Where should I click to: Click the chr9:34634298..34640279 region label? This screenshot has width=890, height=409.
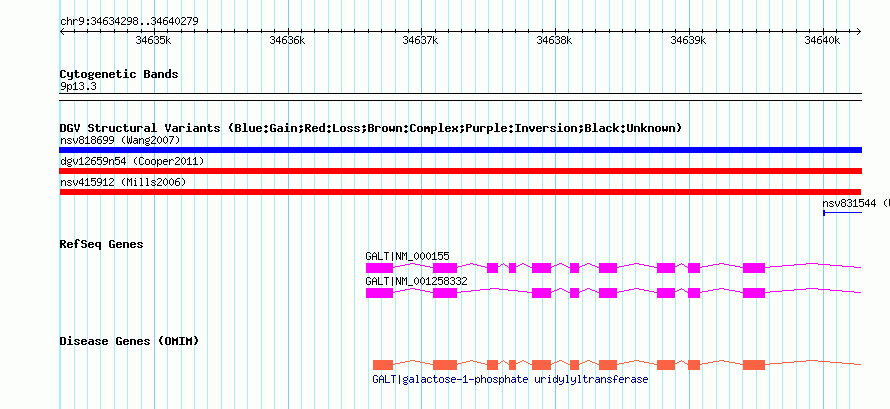click(x=129, y=22)
